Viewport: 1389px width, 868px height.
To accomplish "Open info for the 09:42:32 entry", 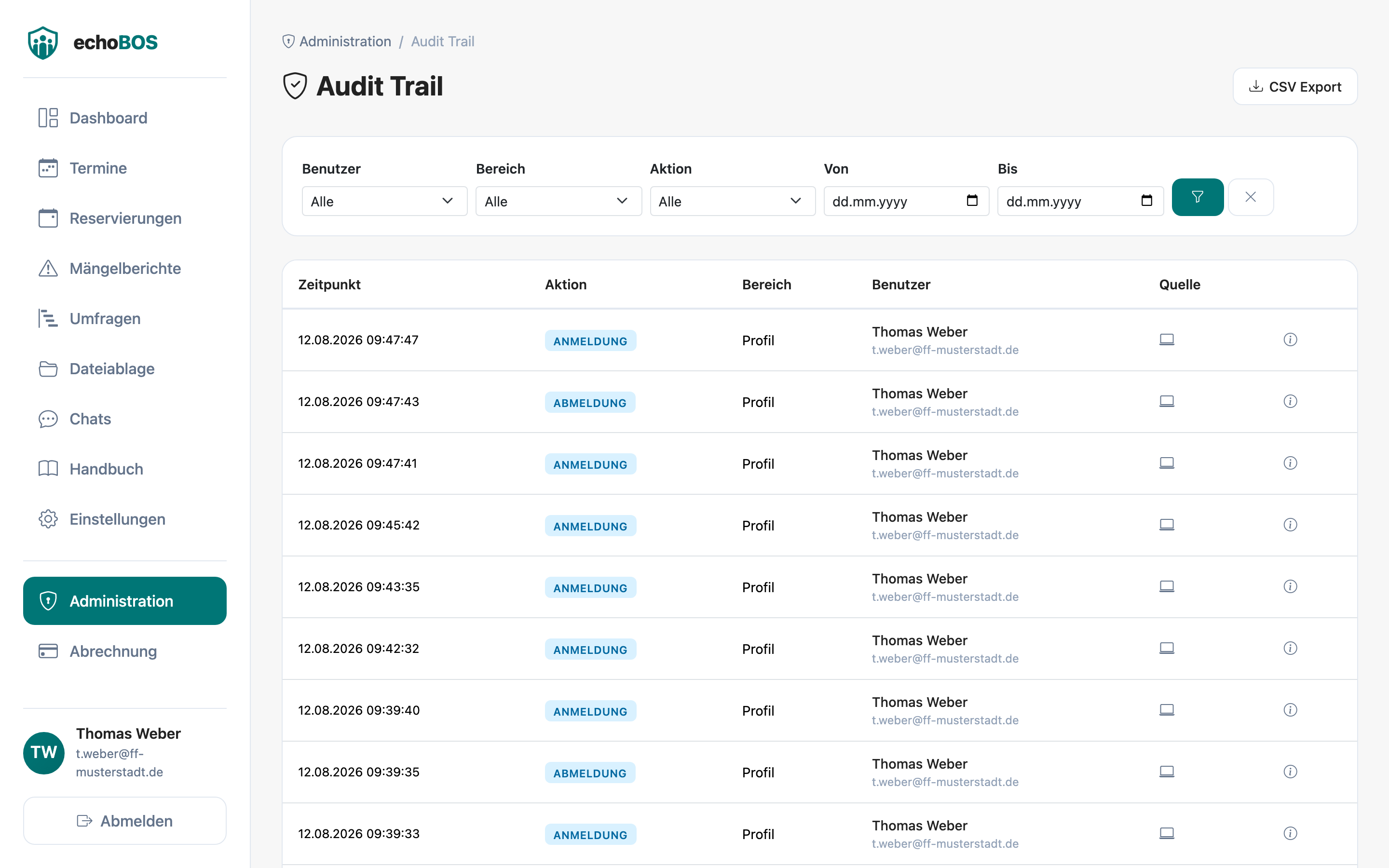I will coord(1290,648).
